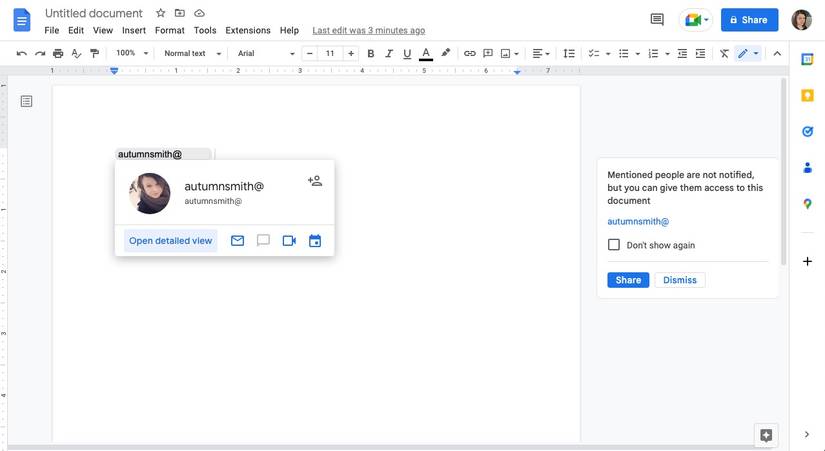Click the blue Share button at top
This screenshot has height=451, width=825.
(749, 20)
